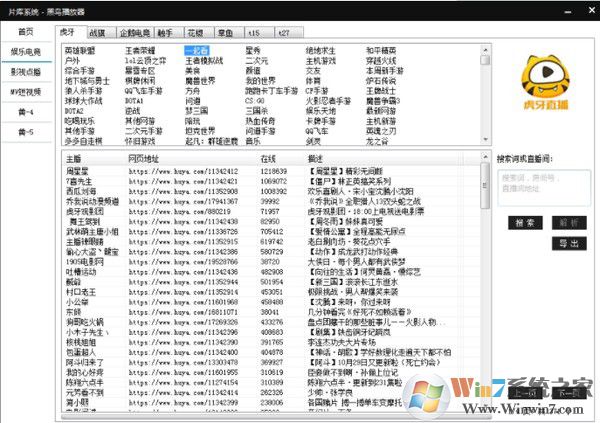Select the t27 tab
The height and width of the screenshot is (423, 600).
289,33
